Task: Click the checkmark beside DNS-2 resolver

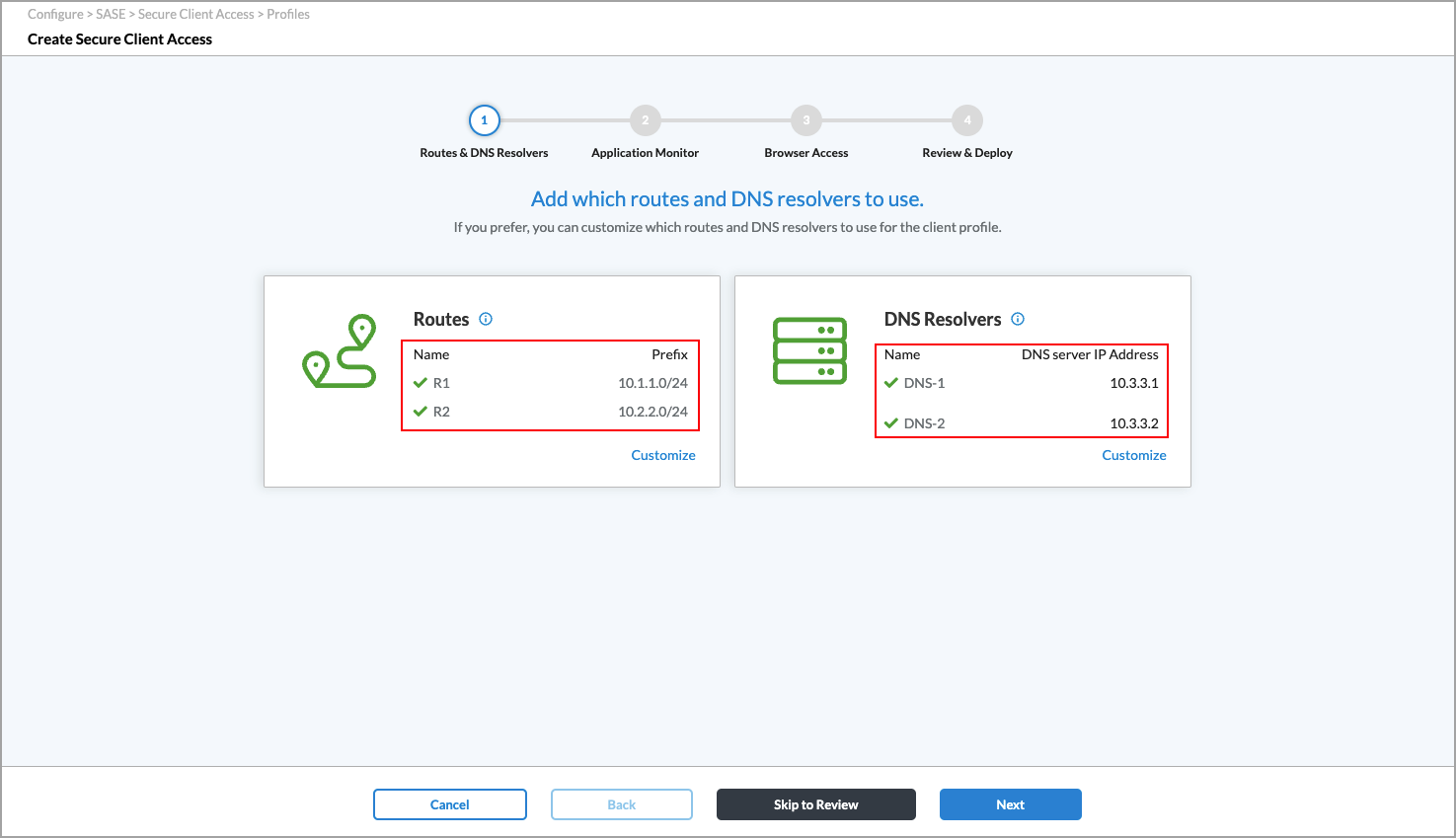Action: click(x=891, y=423)
